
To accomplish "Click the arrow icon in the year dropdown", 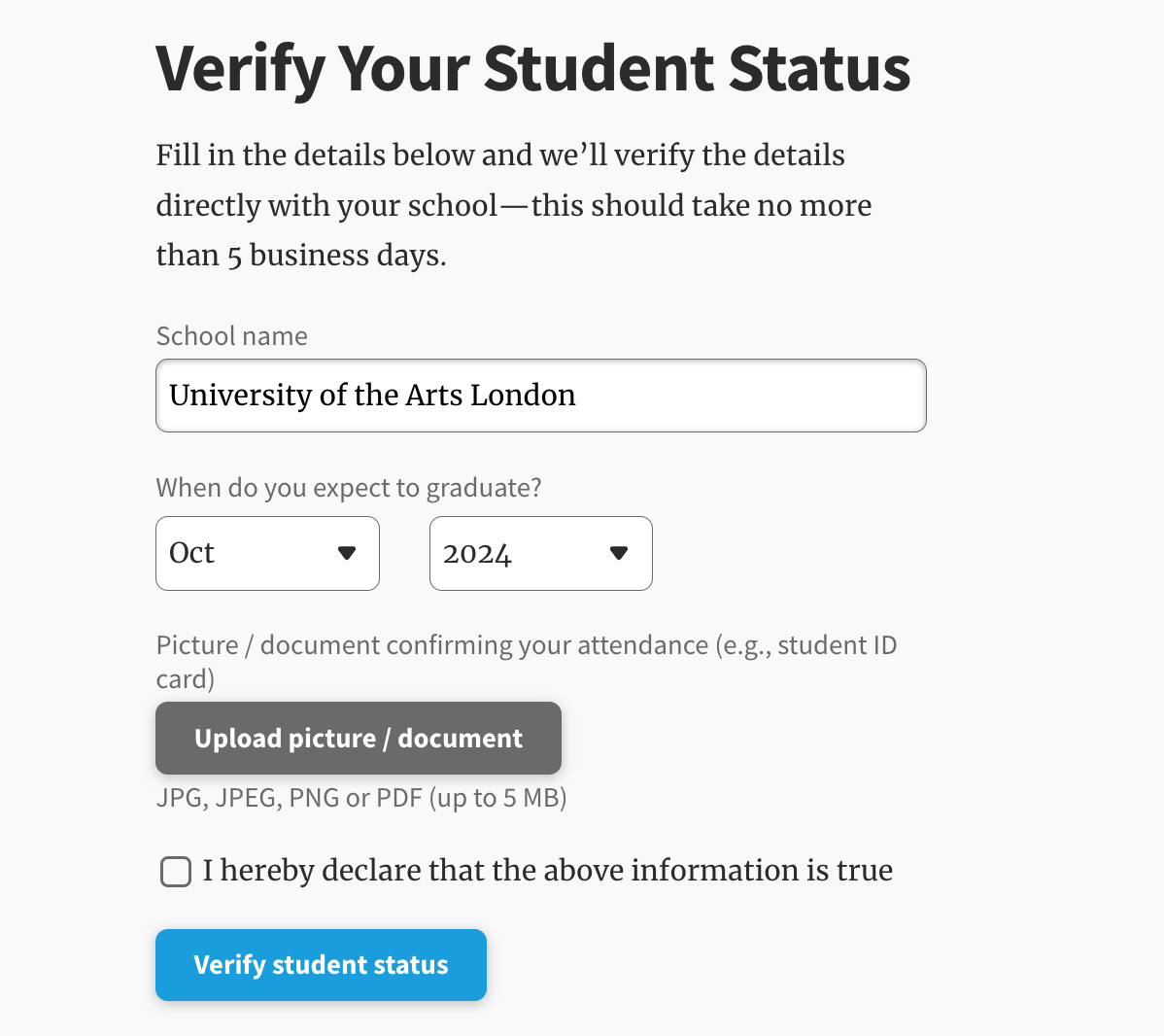I will pyautogui.click(x=619, y=553).
